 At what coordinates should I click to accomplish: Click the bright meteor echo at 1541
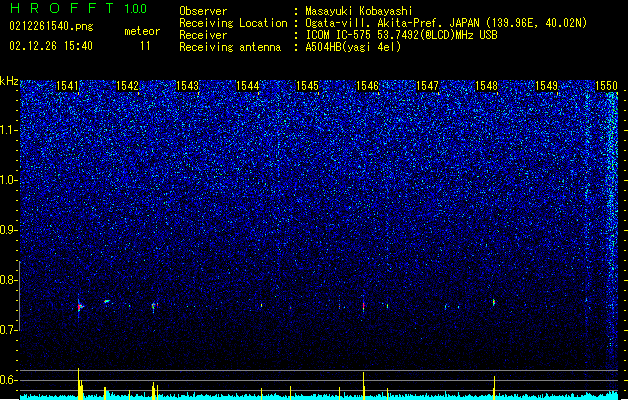click(80, 307)
